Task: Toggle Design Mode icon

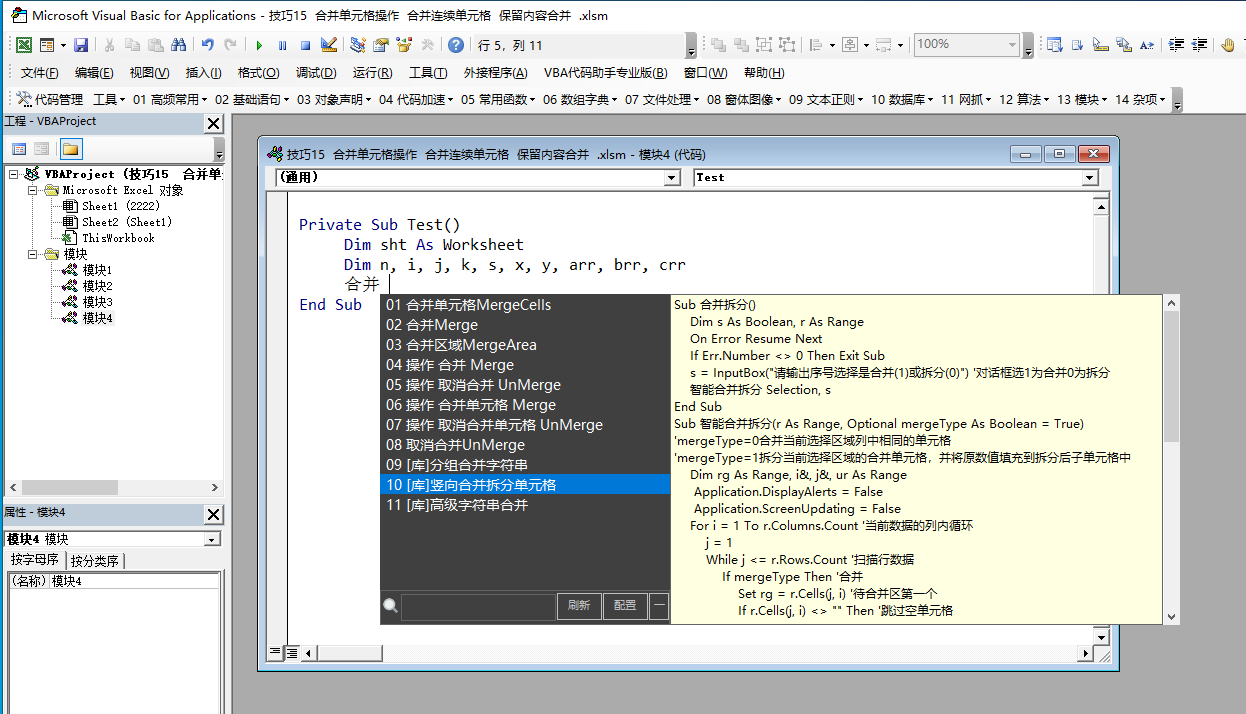Action: point(328,45)
